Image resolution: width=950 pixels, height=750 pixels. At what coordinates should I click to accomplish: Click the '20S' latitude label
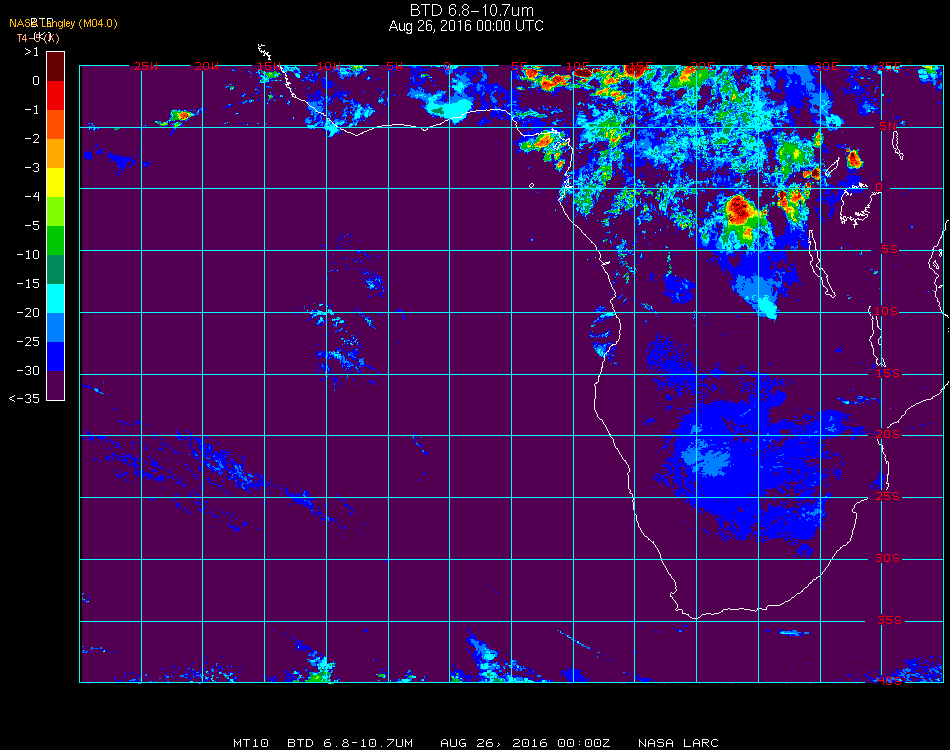[x=888, y=434]
